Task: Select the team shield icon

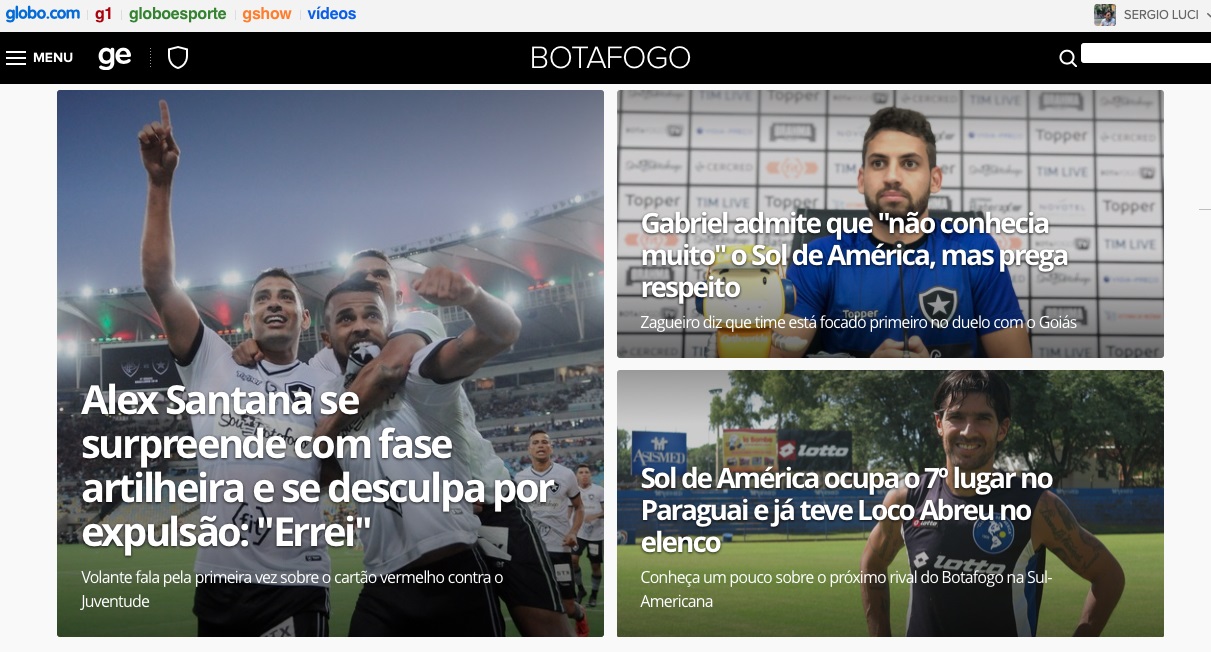Action: [178, 58]
